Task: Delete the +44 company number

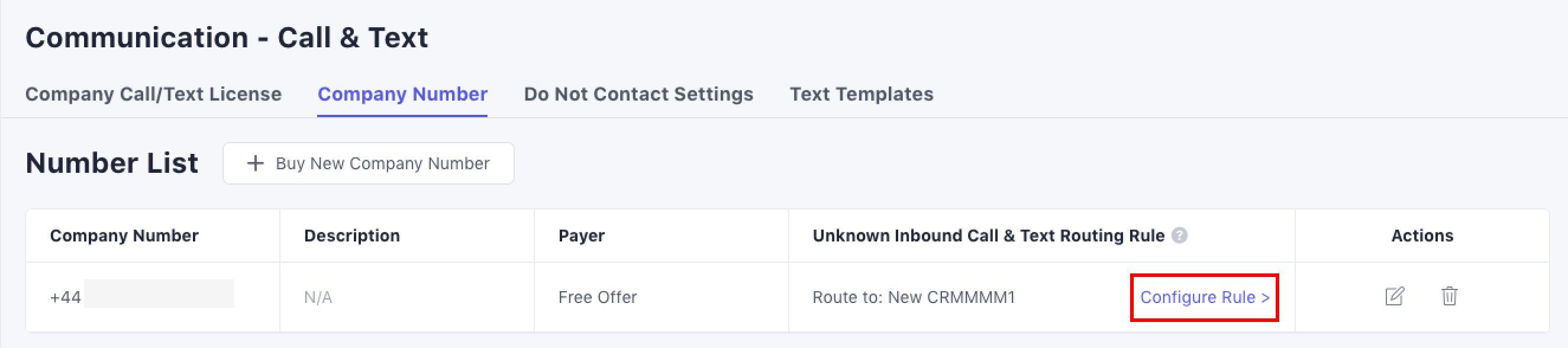Action: (1449, 297)
